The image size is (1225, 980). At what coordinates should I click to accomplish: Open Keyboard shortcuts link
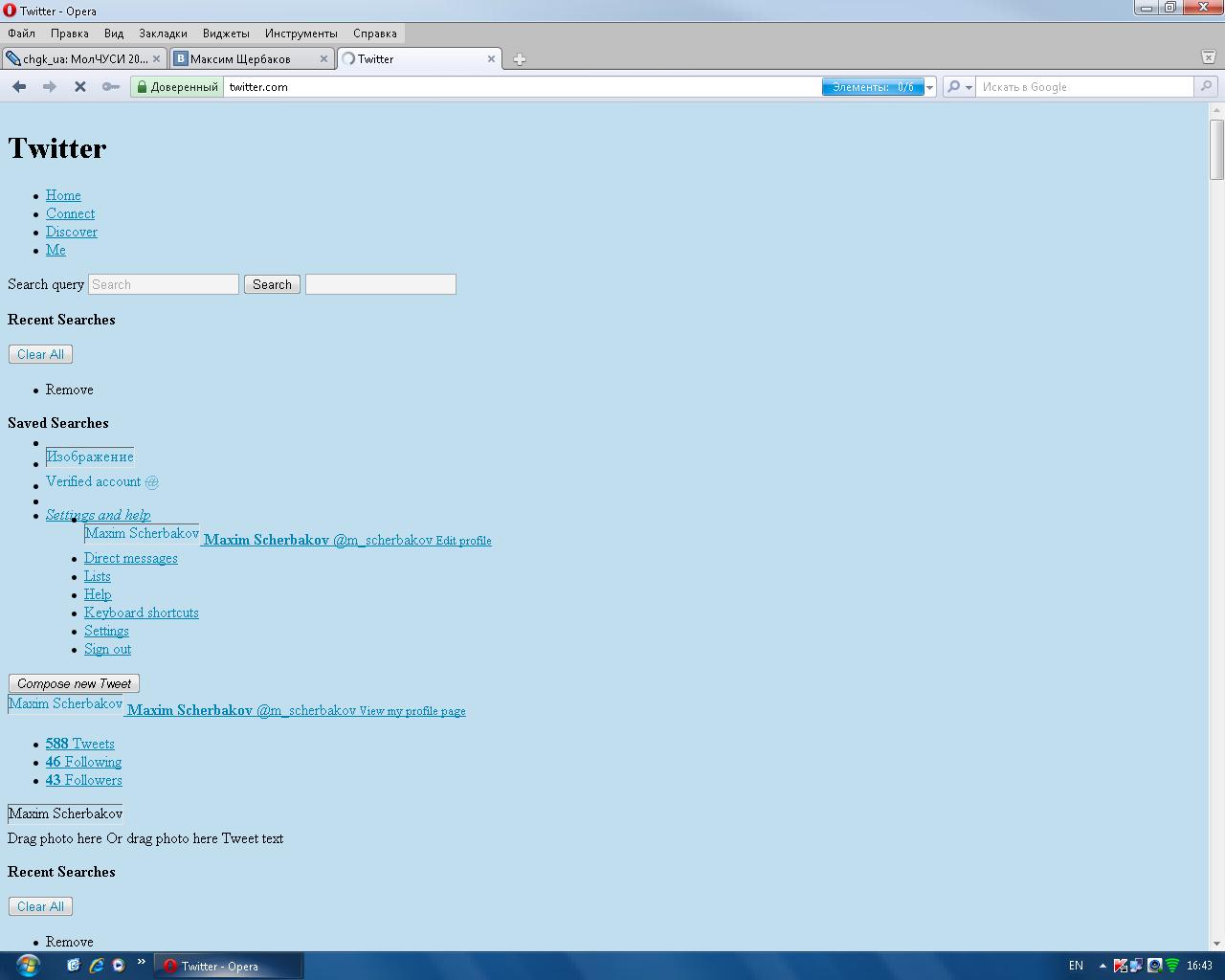142,612
